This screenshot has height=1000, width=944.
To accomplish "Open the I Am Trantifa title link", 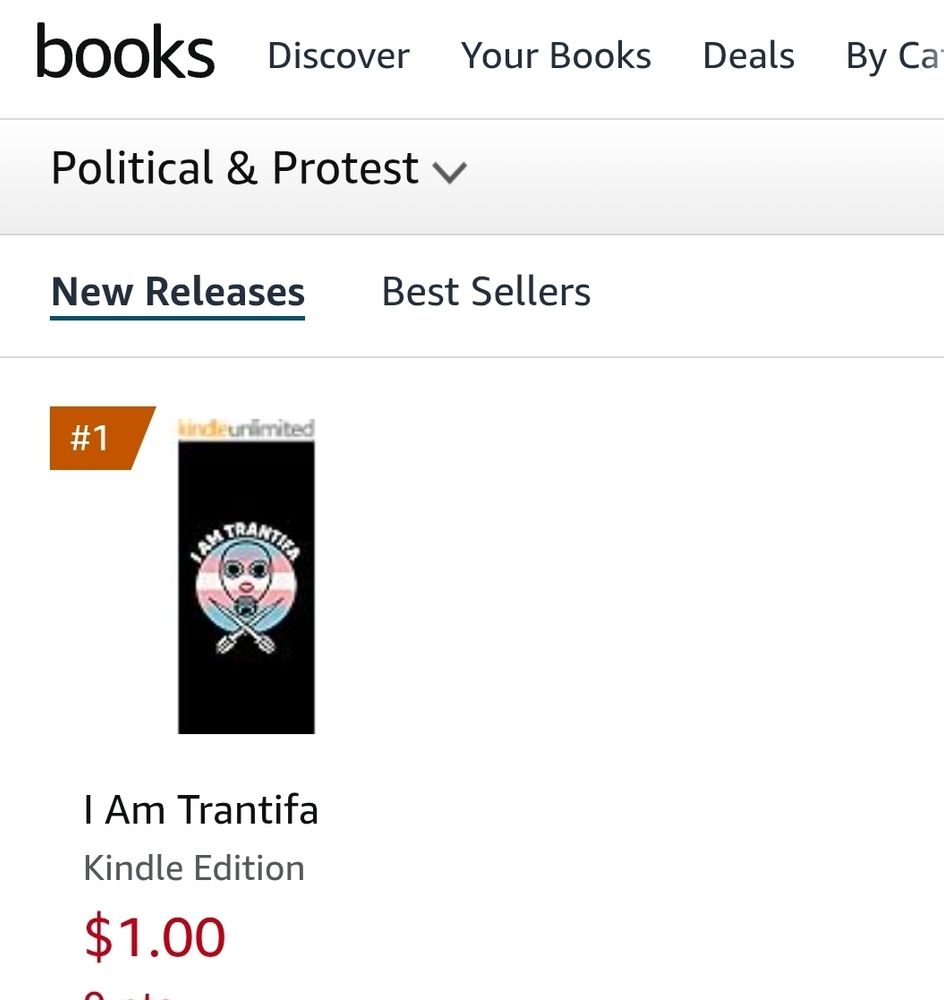I will pos(201,809).
